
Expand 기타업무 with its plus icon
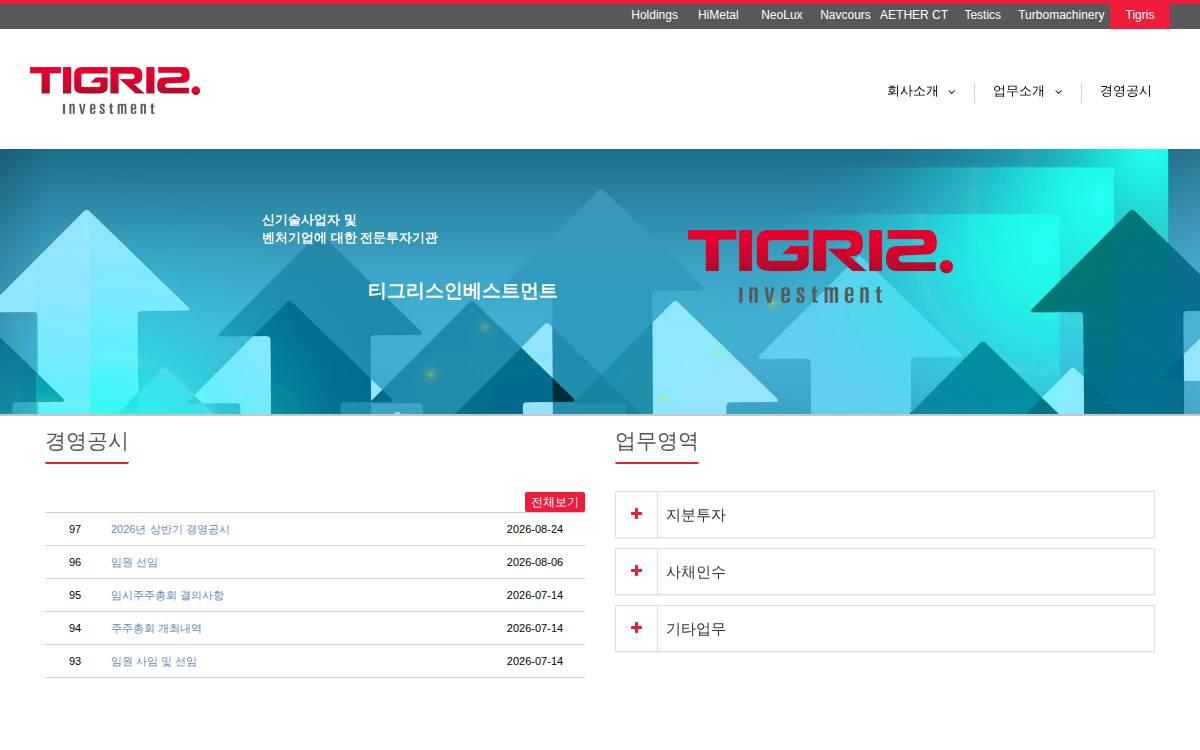pos(636,628)
